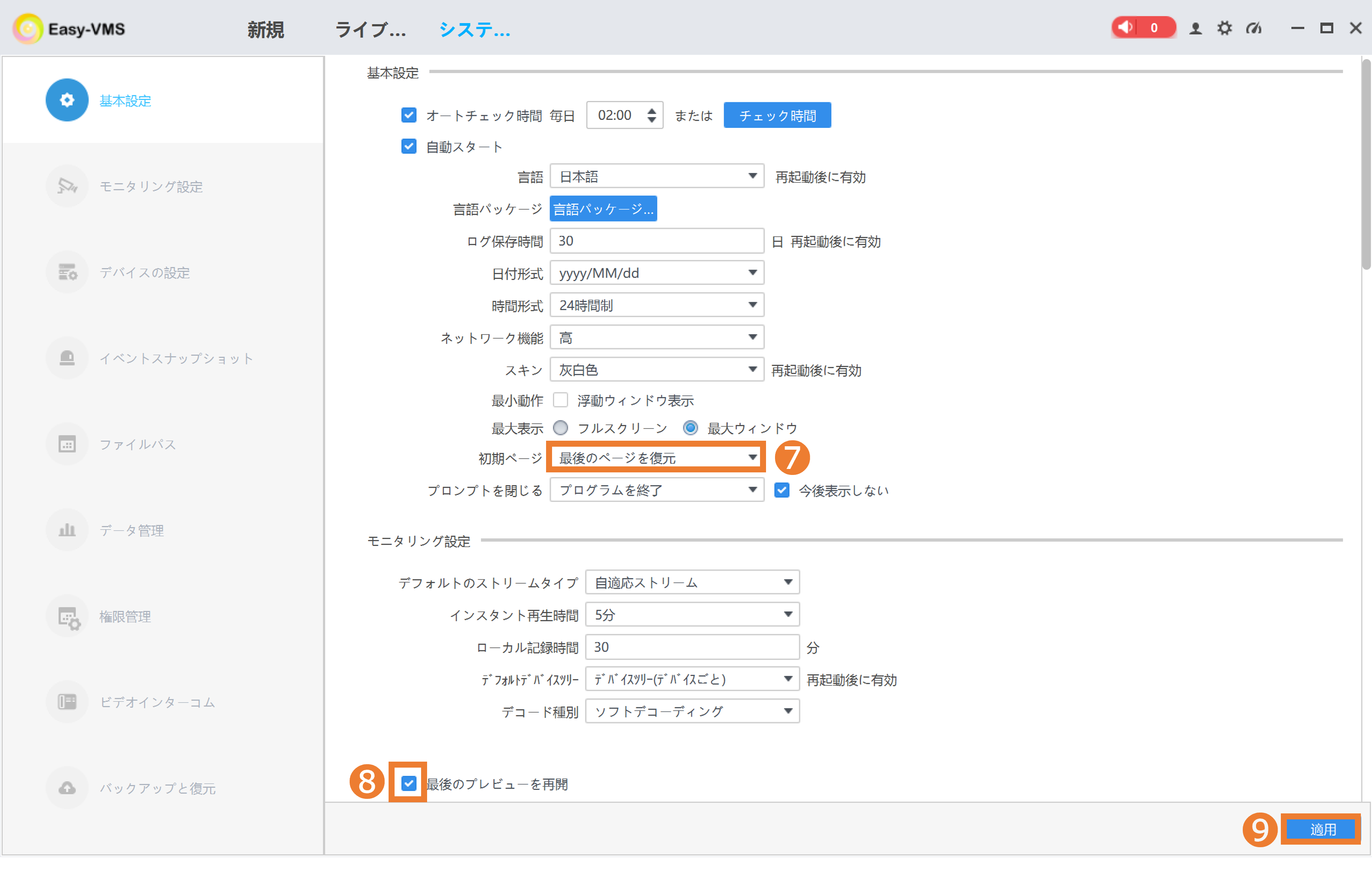Select the 最大ウィンドウ radio button
The width and height of the screenshot is (1372, 881).
pos(691,428)
